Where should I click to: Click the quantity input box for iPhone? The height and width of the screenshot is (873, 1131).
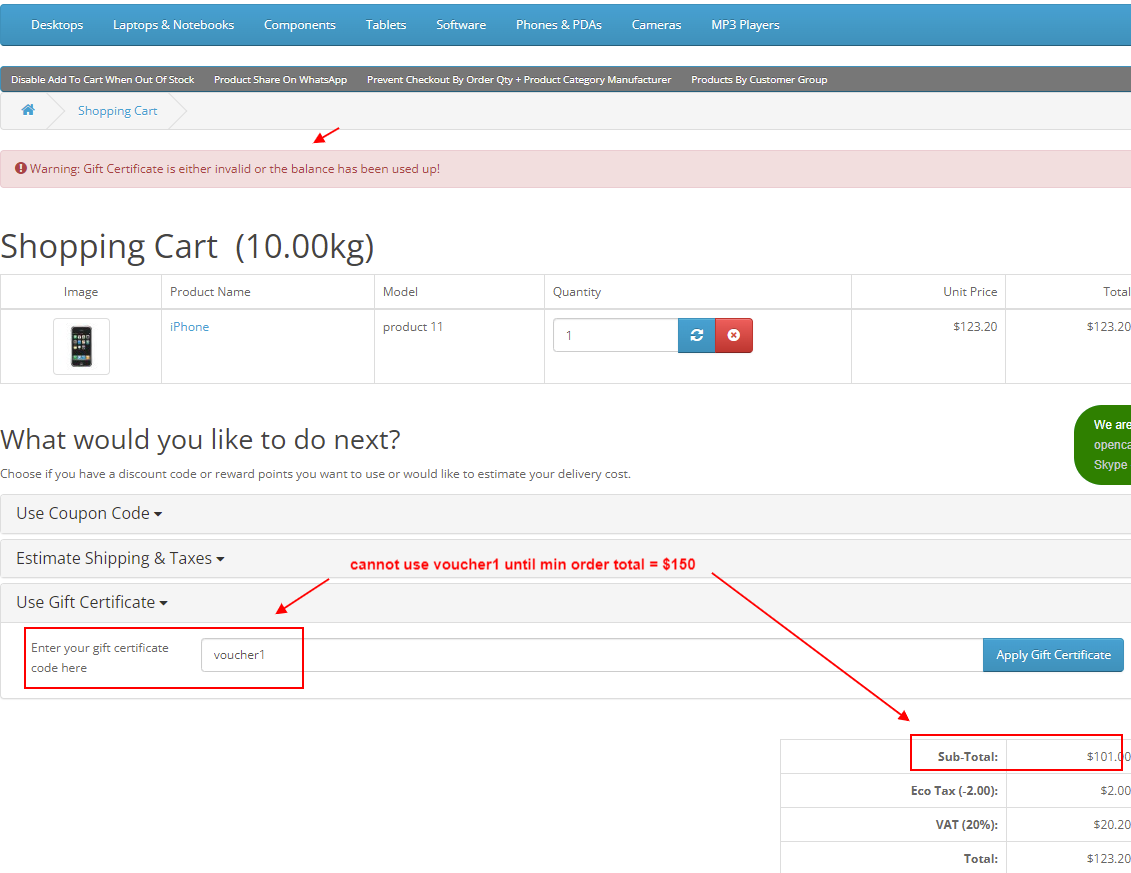tap(615, 335)
